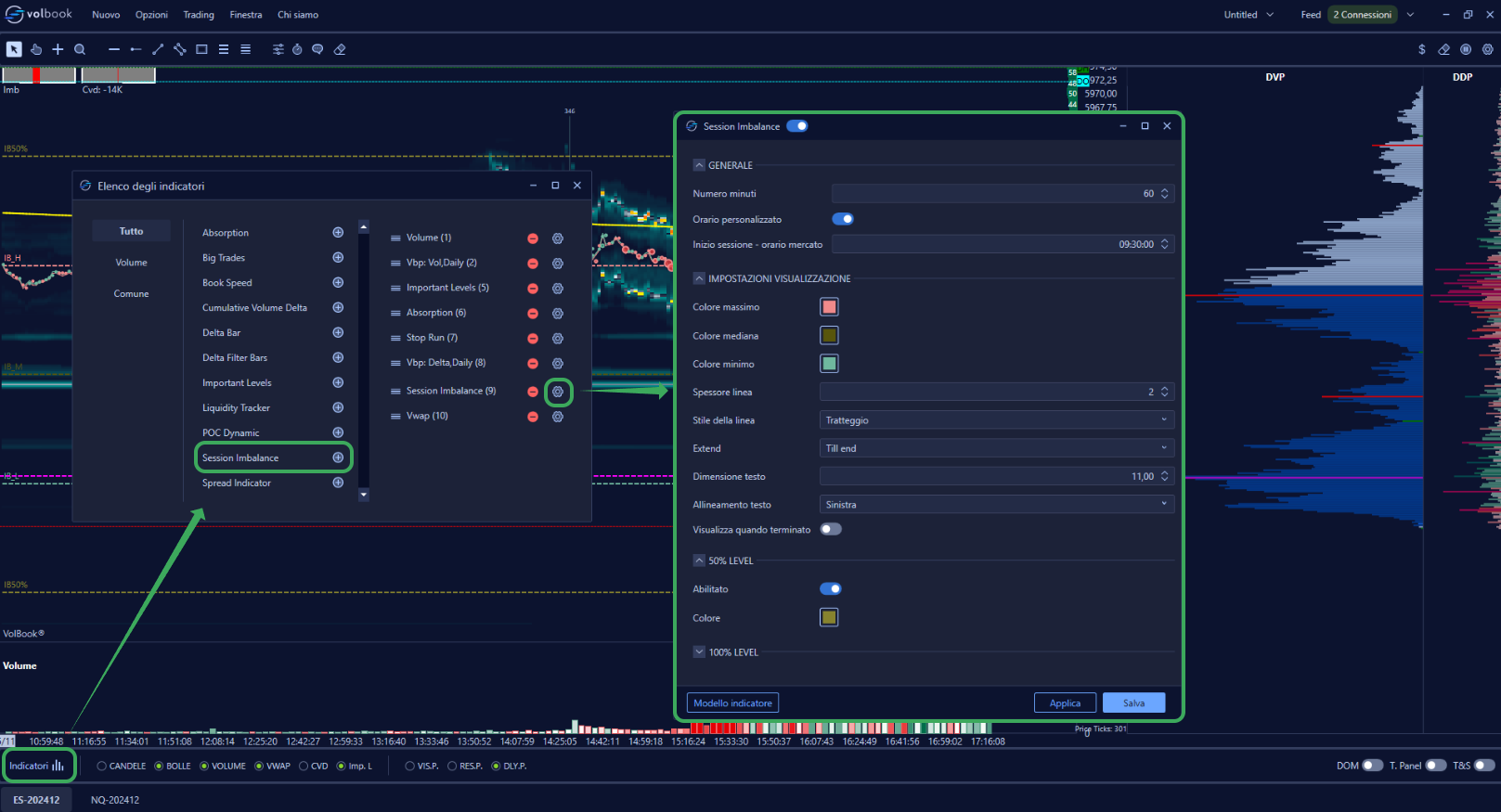Image resolution: width=1501 pixels, height=812 pixels.
Task: Click the pause icon in top-right toolbar
Action: pyautogui.click(x=1466, y=49)
